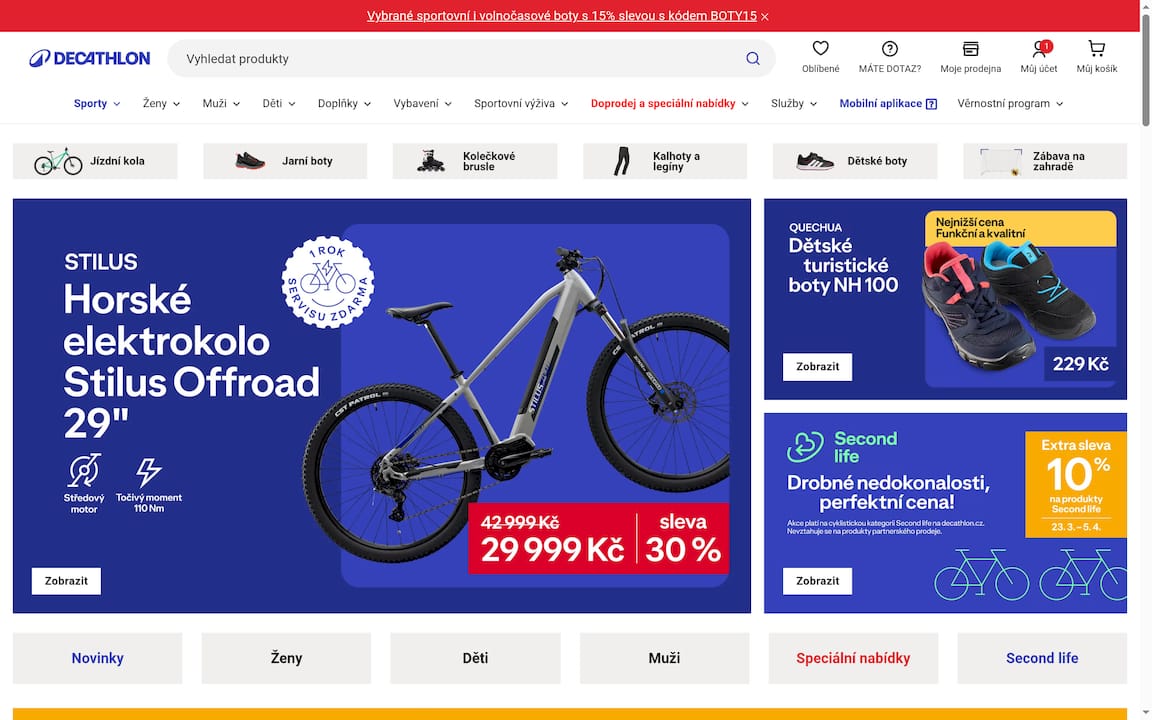Click Zobrazit on Stilus Offroad banner
Screen dimensions: 1152x720
click(x=66, y=581)
